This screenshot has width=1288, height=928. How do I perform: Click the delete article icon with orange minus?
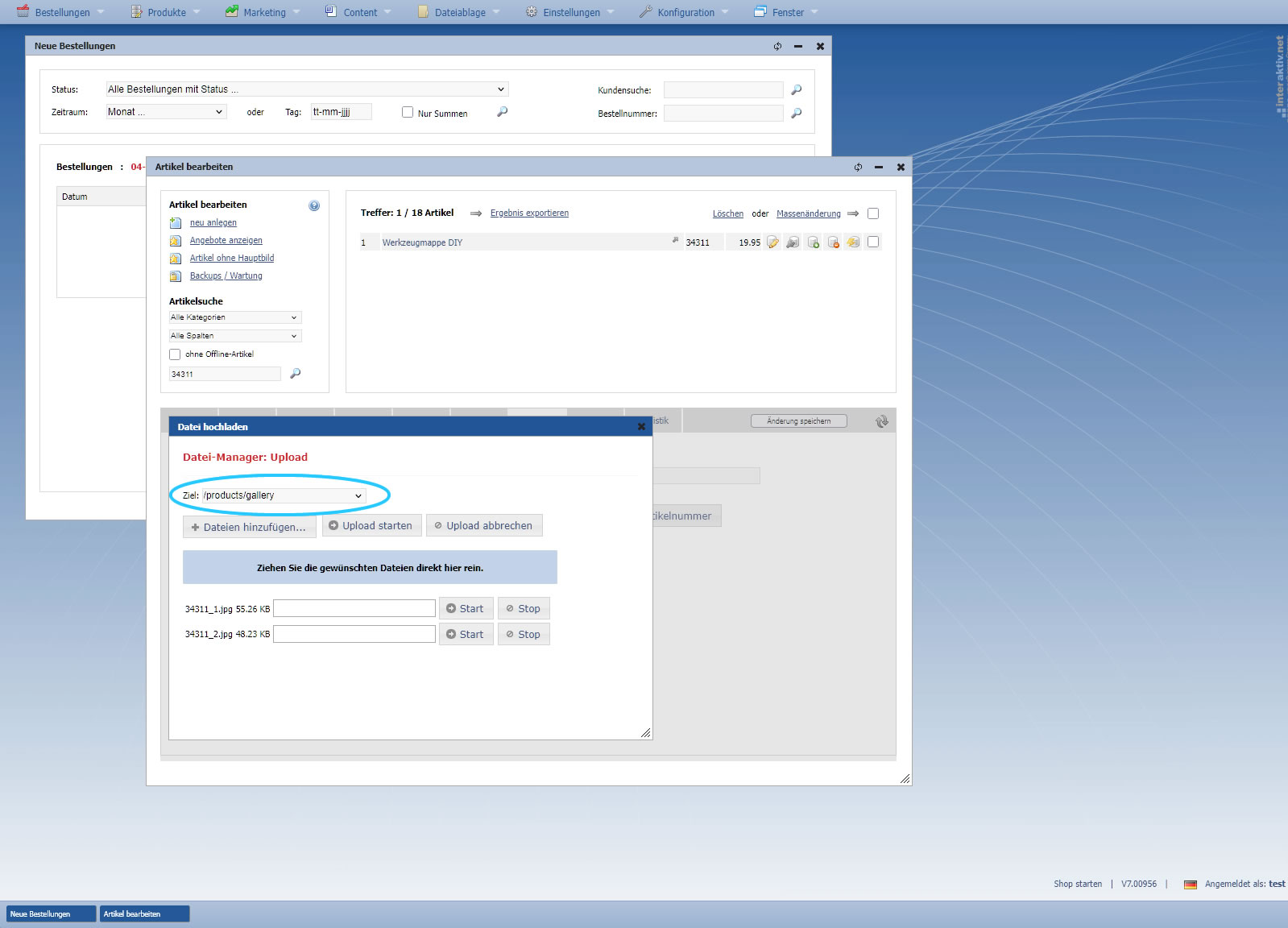[x=833, y=242]
